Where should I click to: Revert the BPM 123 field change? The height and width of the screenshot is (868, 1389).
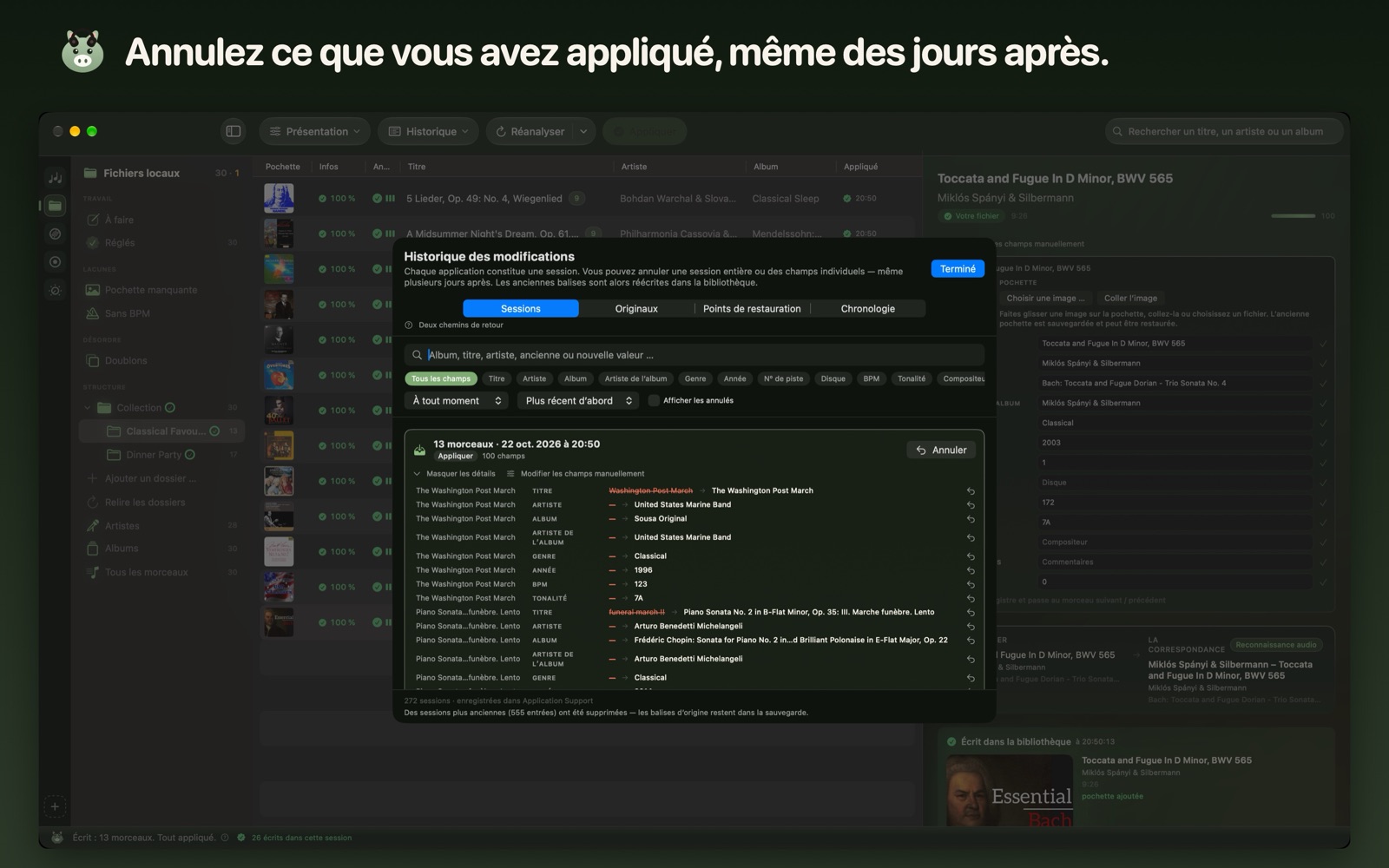(x=971, y=584)
